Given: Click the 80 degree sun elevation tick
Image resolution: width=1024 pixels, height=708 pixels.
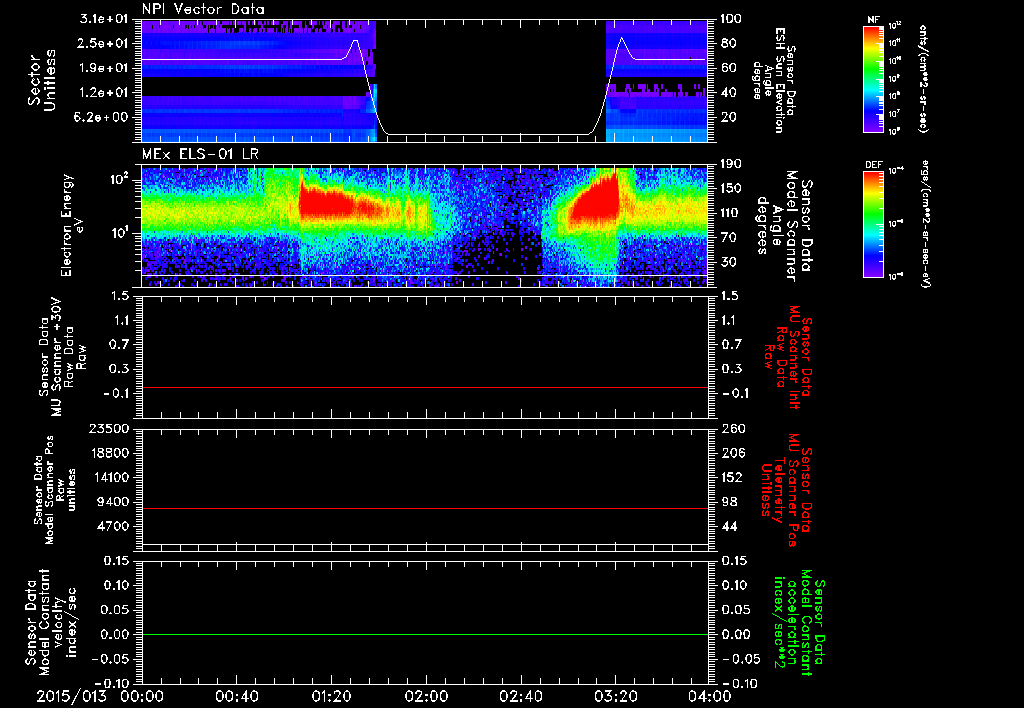Looking at the screenshot, I should 728,43.
